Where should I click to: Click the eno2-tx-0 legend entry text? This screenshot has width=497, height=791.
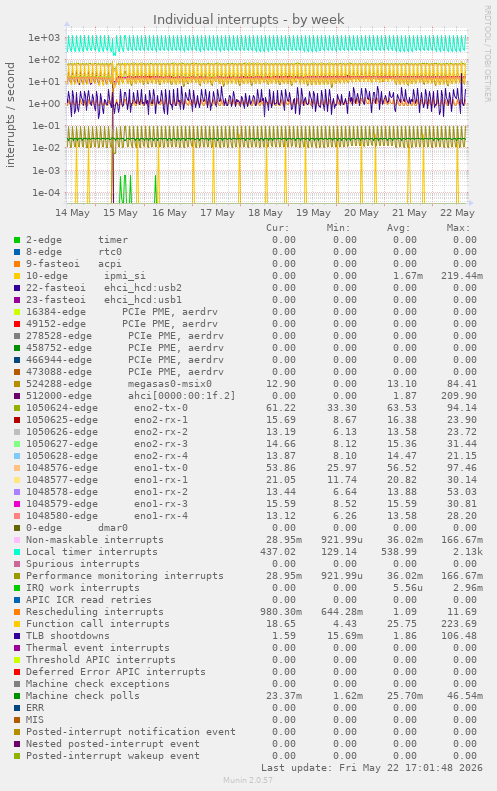coord(107,408)
